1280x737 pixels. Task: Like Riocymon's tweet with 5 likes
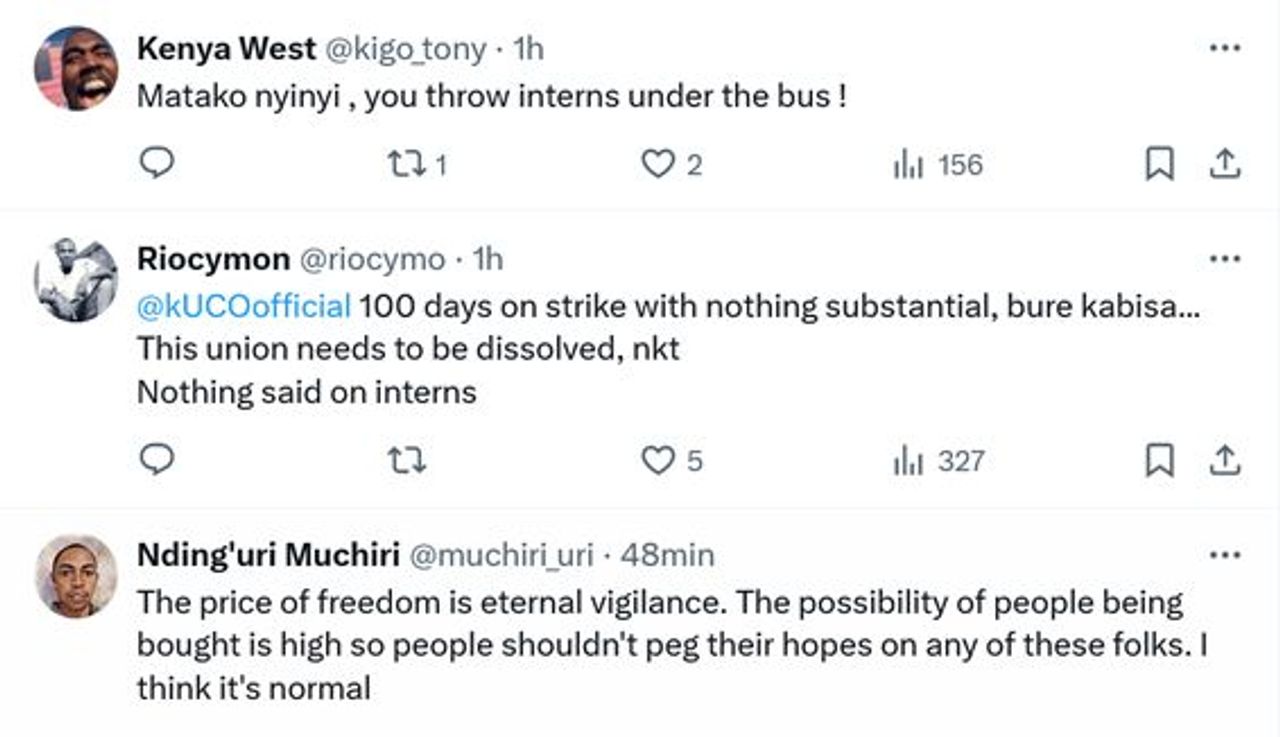click(x=657, y=460)
